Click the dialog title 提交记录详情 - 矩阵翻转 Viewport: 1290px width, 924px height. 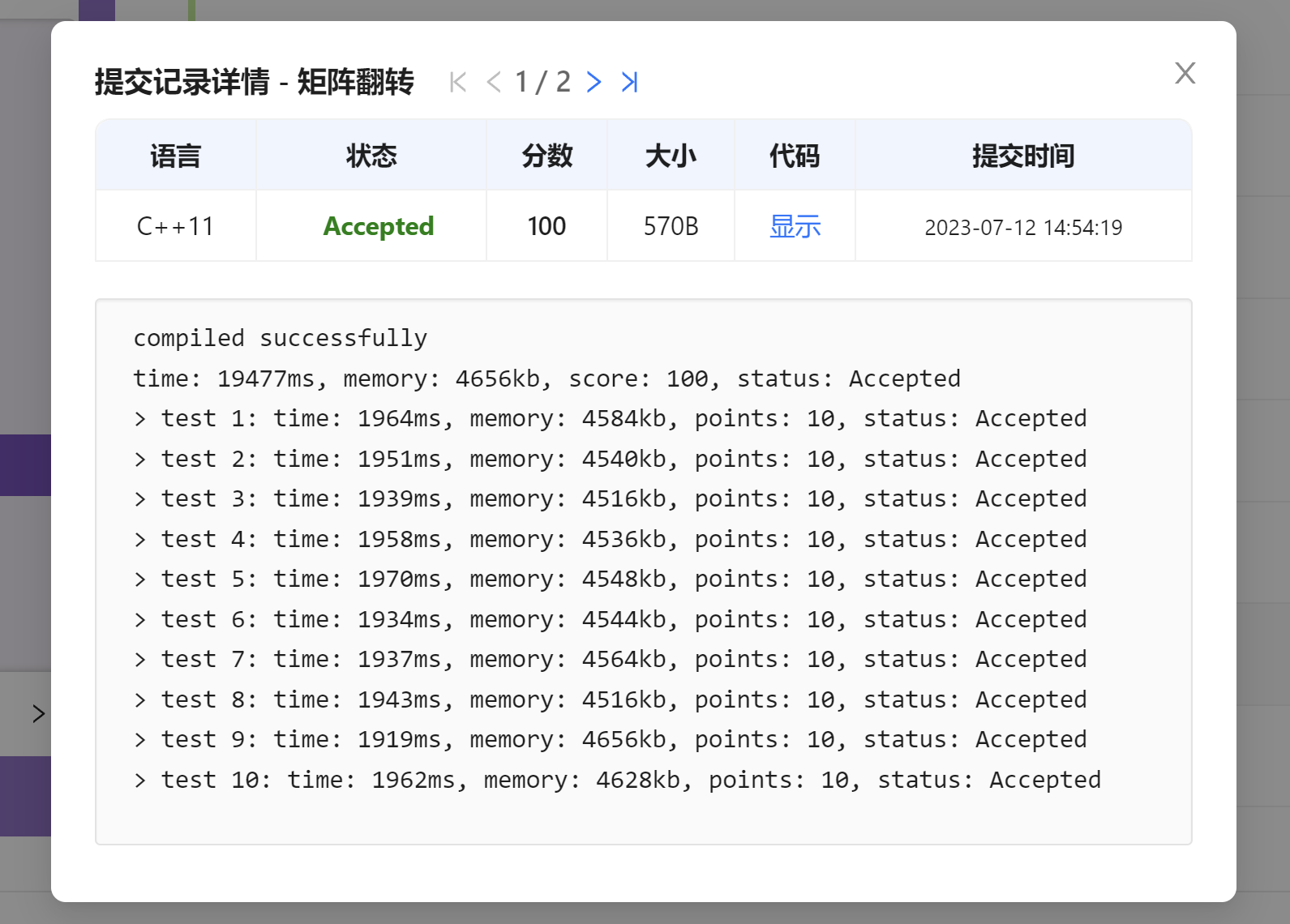click(255, 82)
